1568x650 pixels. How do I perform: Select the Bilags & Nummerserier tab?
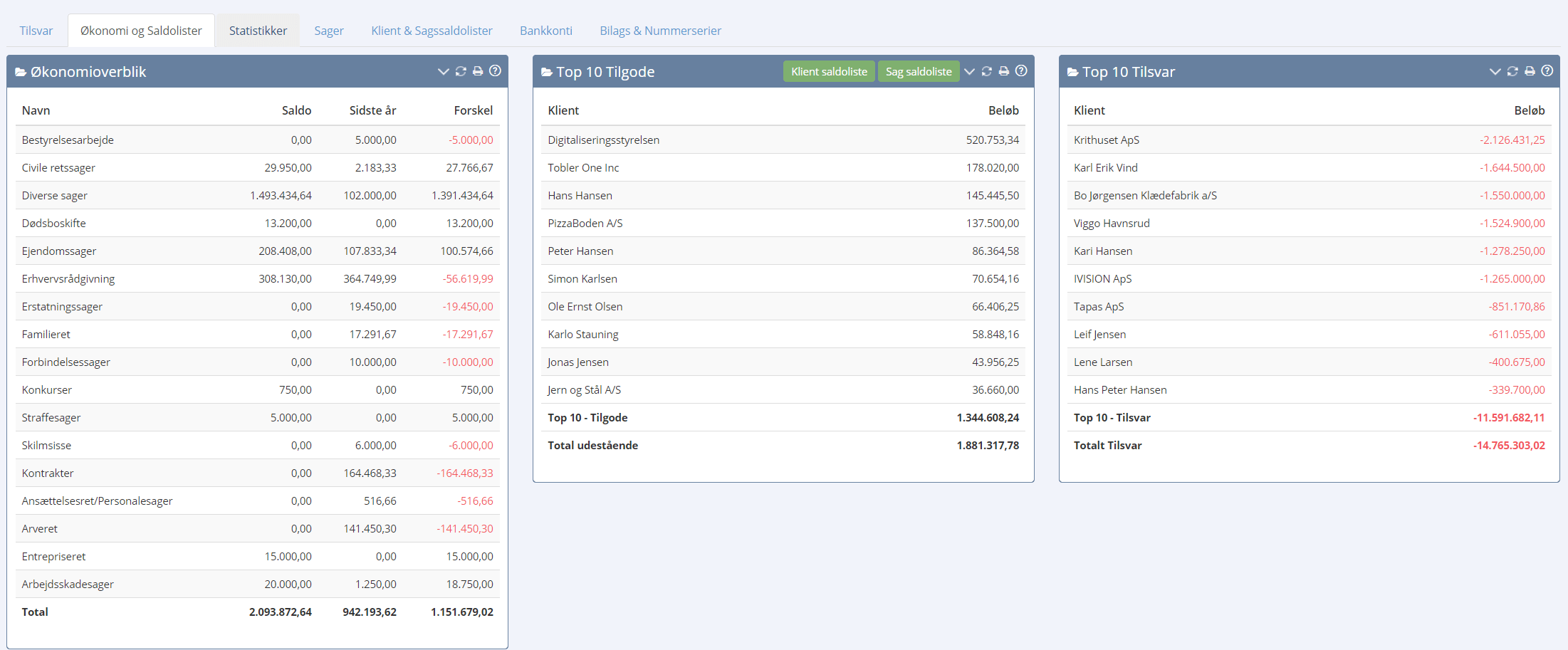tap(660, 31)
